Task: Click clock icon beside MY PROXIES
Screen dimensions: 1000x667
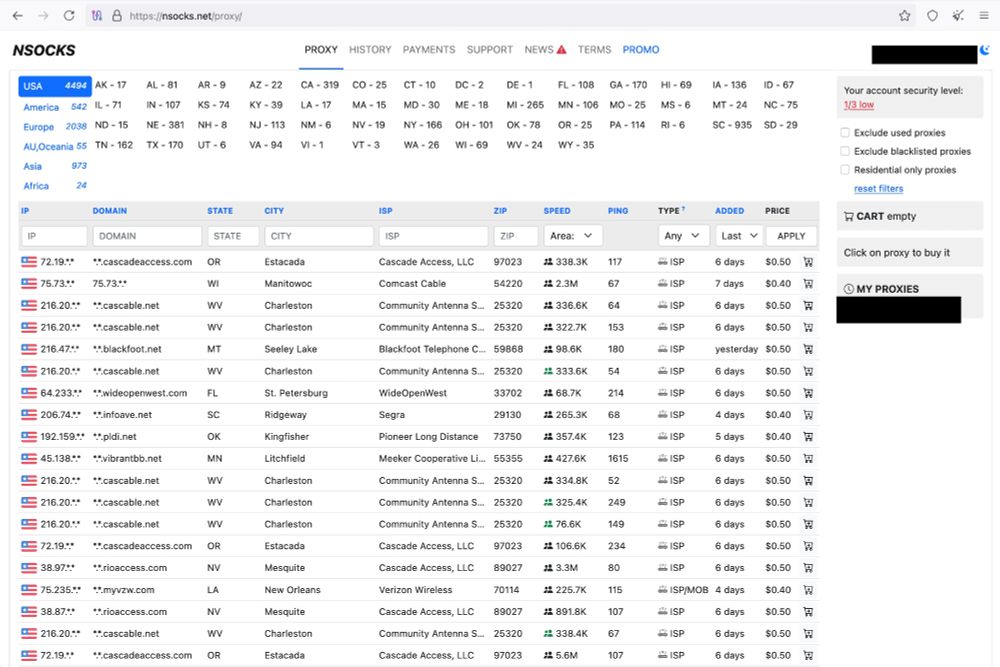Action: pyautogui.click(x=848, y=289)
